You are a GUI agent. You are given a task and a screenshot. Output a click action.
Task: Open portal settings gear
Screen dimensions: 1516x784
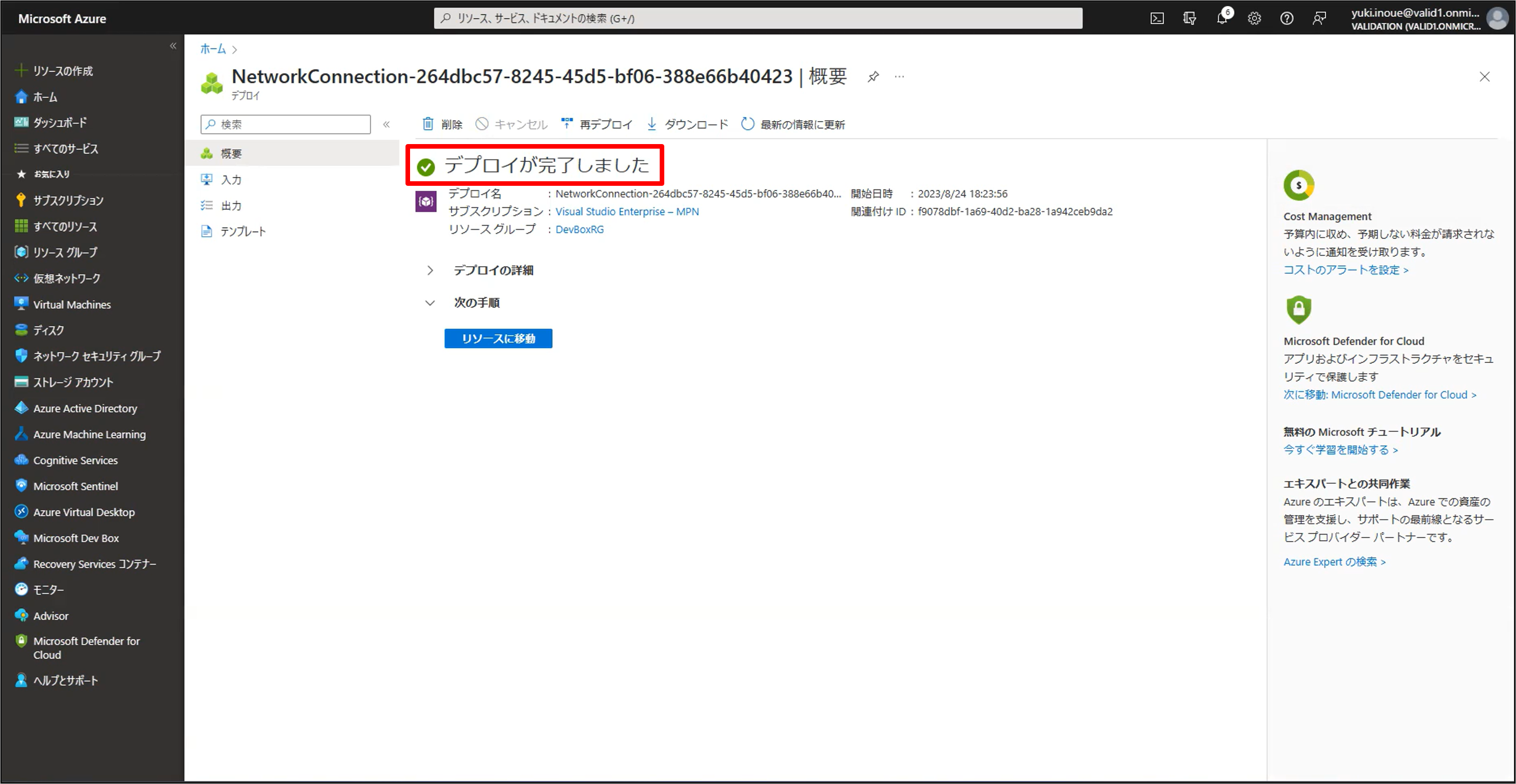tap(1255, 18)
